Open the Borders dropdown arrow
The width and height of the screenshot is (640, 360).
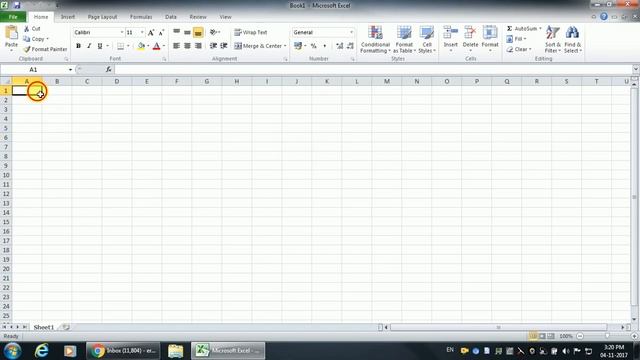(128, 46)
